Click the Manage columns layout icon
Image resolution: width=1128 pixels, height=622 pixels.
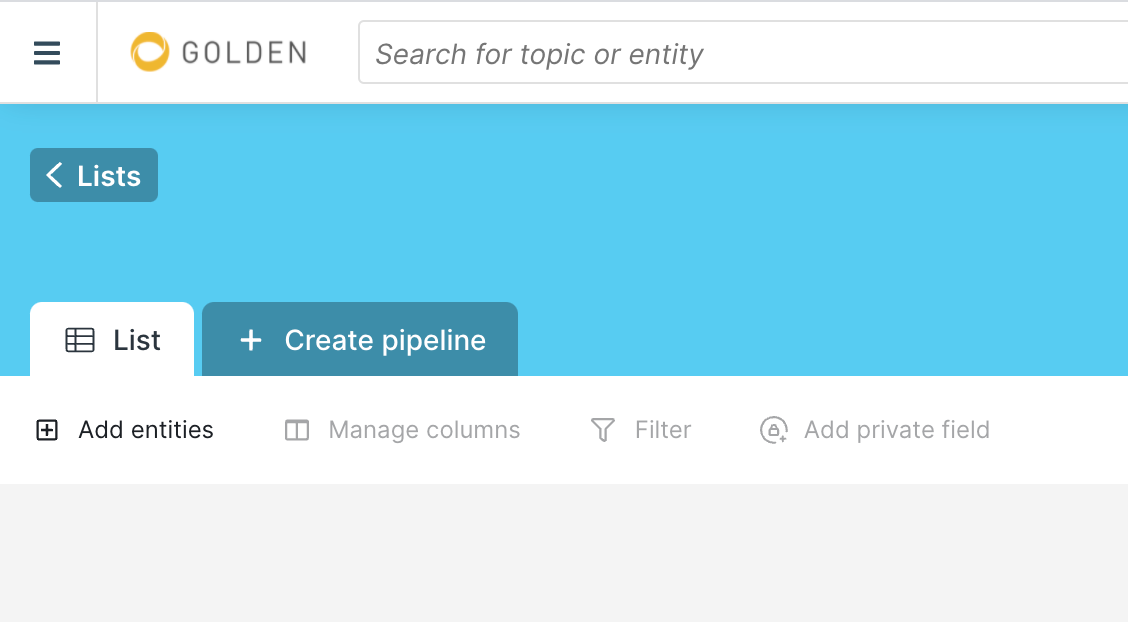[x=296, y=430]
